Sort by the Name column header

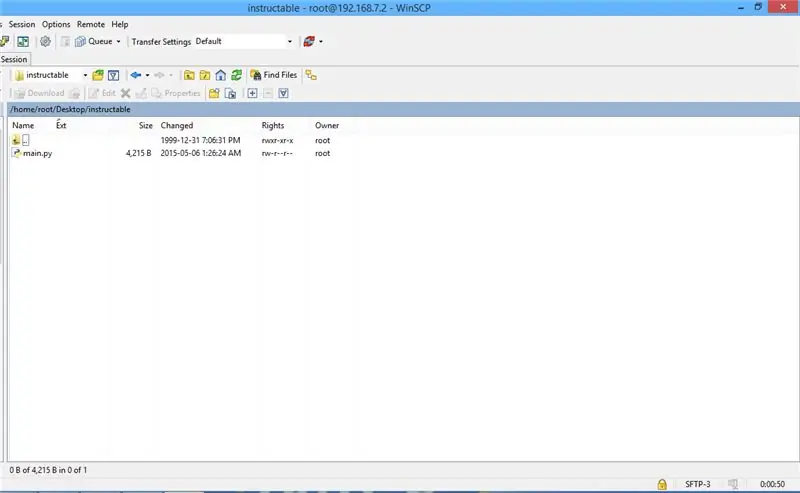23,125
